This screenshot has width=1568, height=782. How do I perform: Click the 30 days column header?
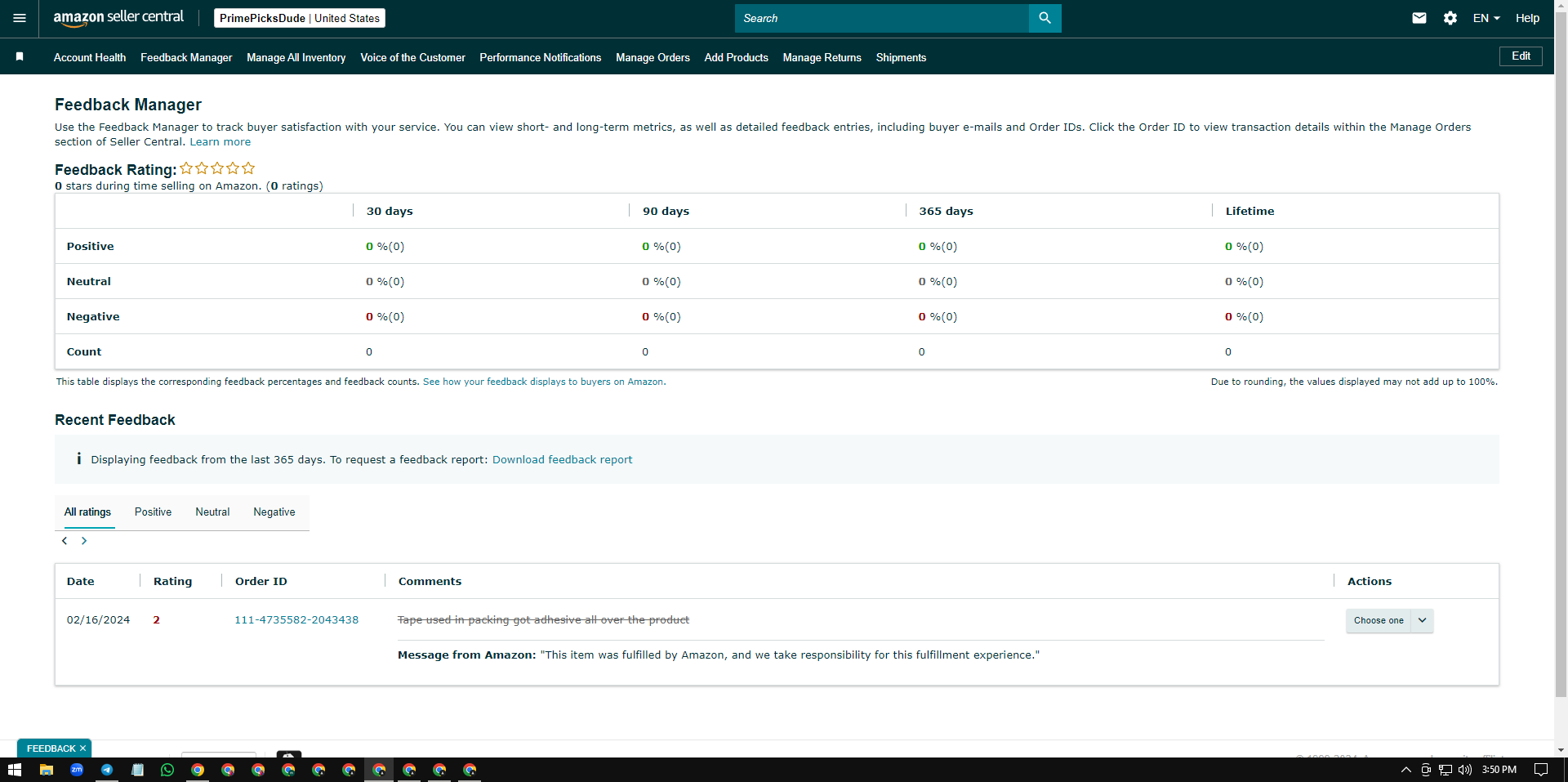pyautogui.click(x=390, y=211)
